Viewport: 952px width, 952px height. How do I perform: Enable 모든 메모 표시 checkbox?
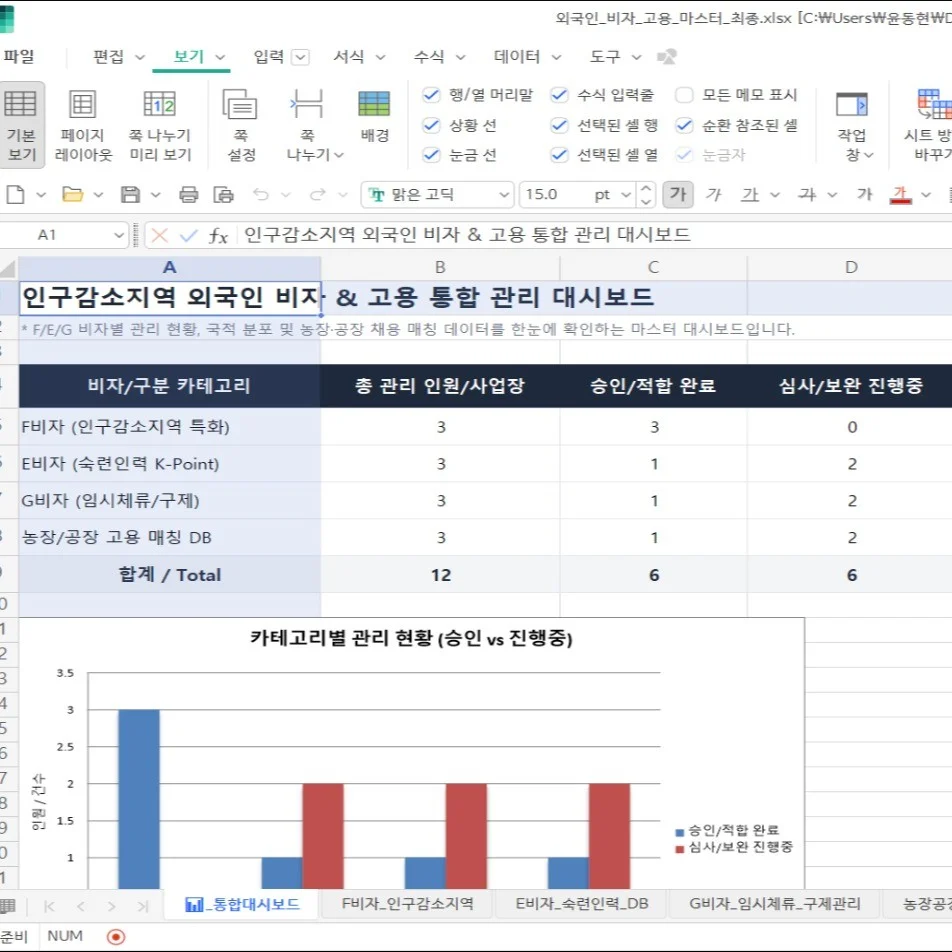[684, 95]
